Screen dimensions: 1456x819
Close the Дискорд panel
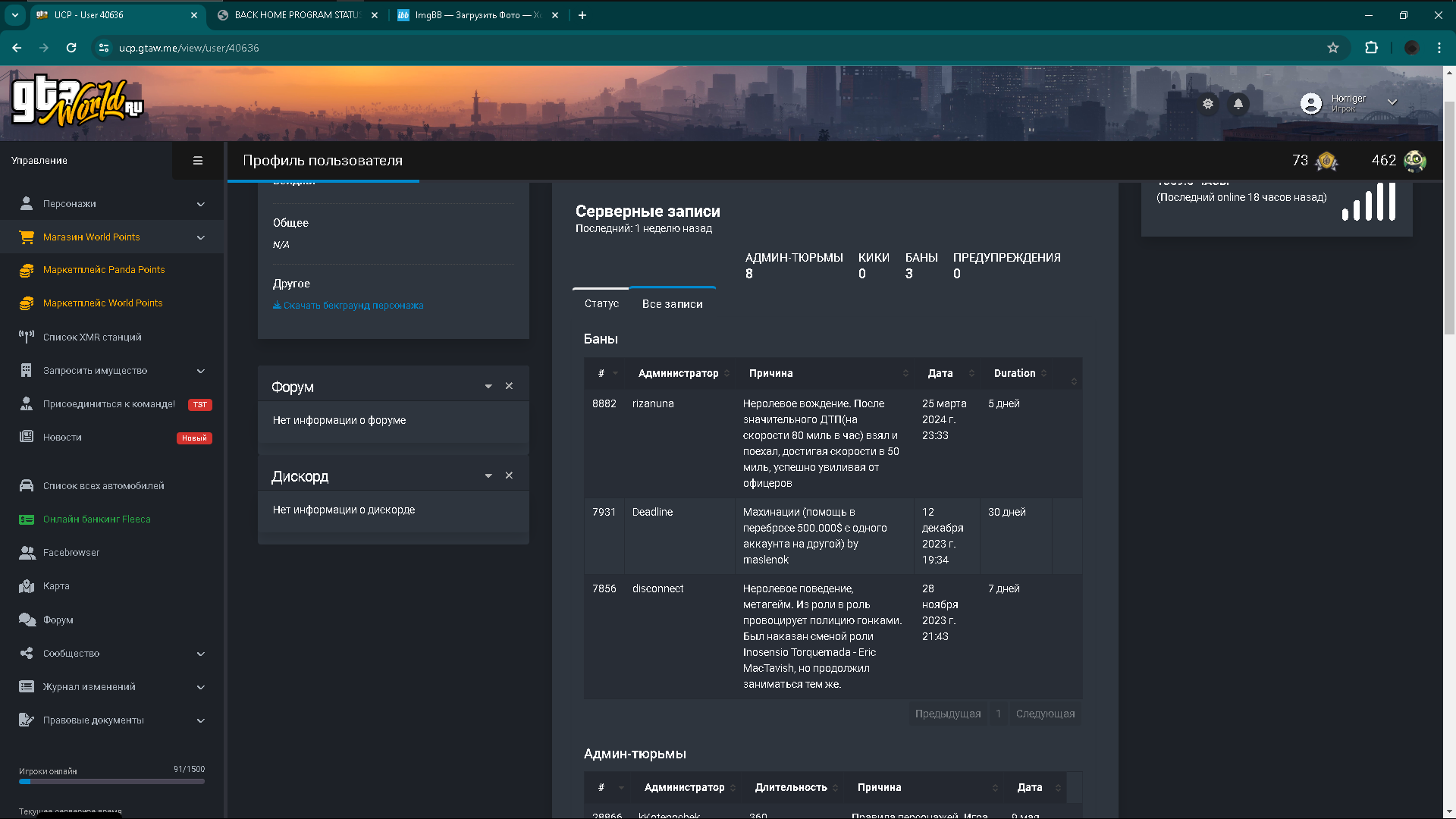pyautogui.click(x=509, y=476)
